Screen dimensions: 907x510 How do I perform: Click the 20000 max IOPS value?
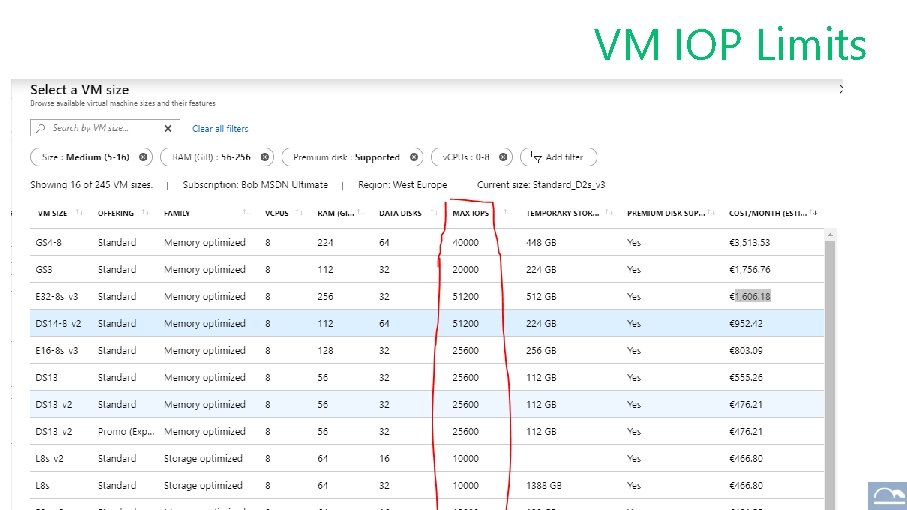(466, 269)
